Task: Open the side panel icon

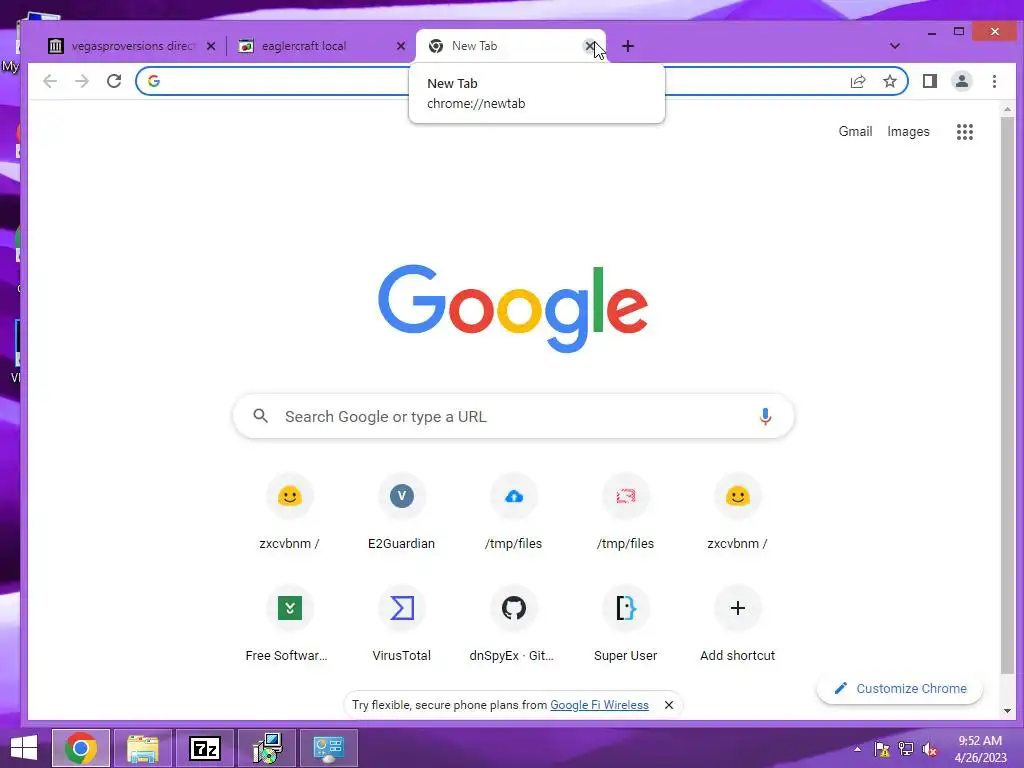Action: tap(929, 81)
